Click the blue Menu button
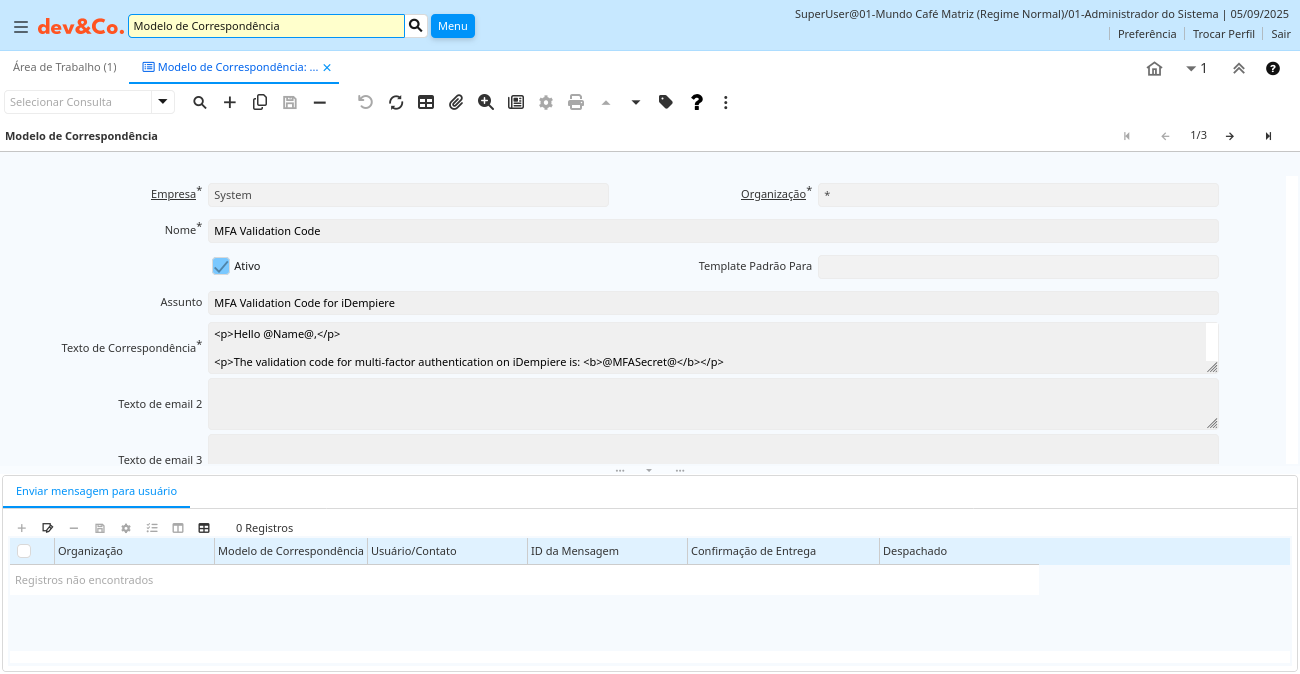Screen dimensions: 1300x674 coord(452,26)
